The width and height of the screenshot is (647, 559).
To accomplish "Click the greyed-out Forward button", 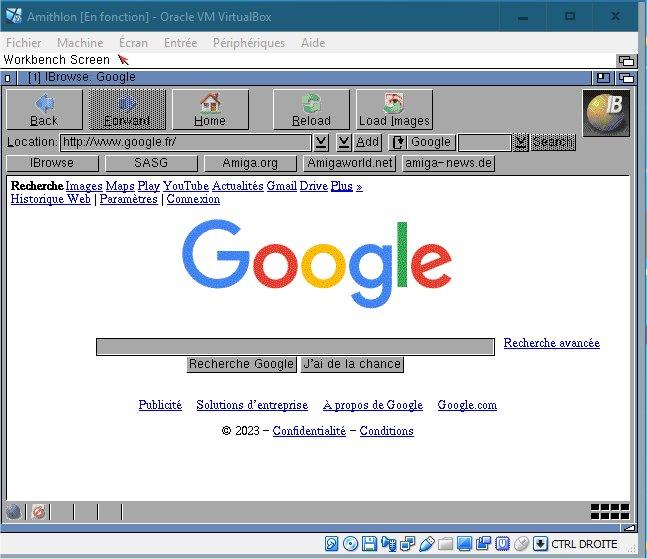I will tap(127, 110).
